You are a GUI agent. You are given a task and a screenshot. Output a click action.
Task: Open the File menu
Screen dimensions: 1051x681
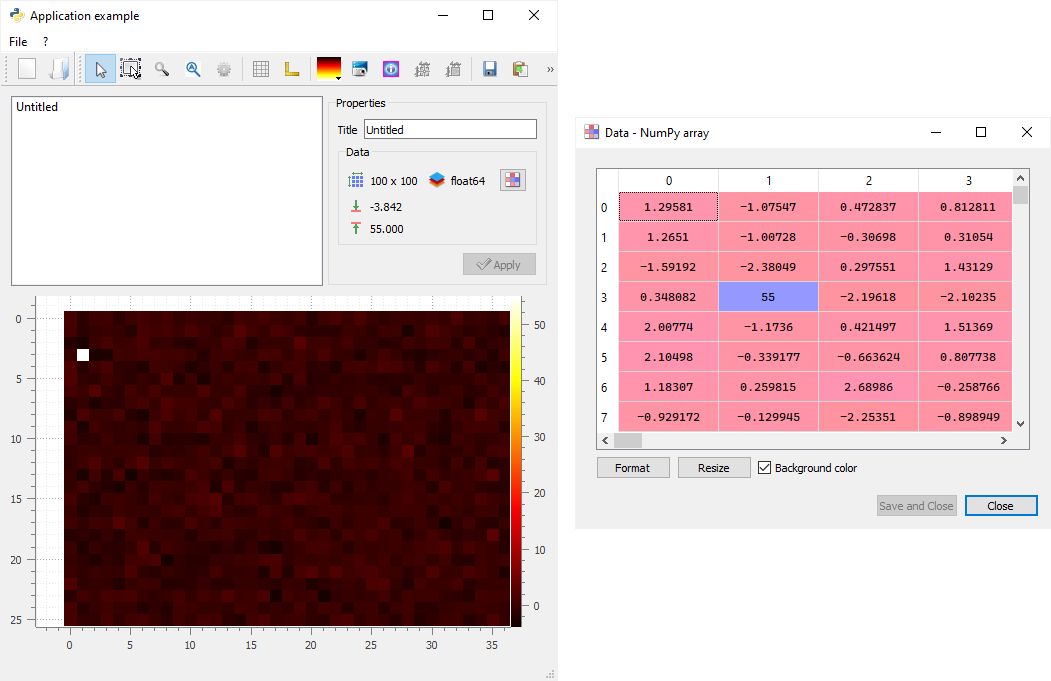(18, 42)
